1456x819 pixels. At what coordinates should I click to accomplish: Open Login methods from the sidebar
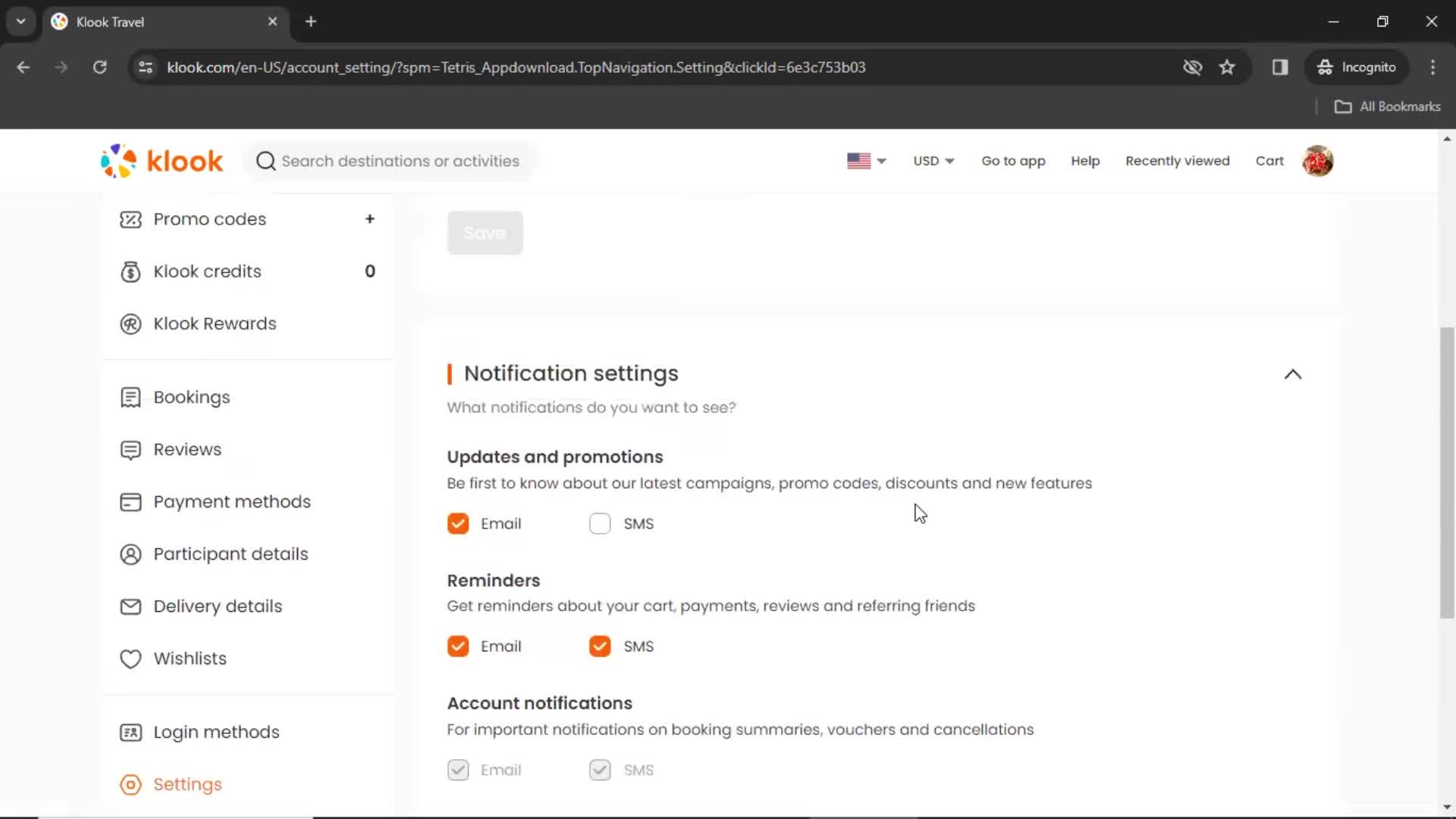tap(217, 733)
